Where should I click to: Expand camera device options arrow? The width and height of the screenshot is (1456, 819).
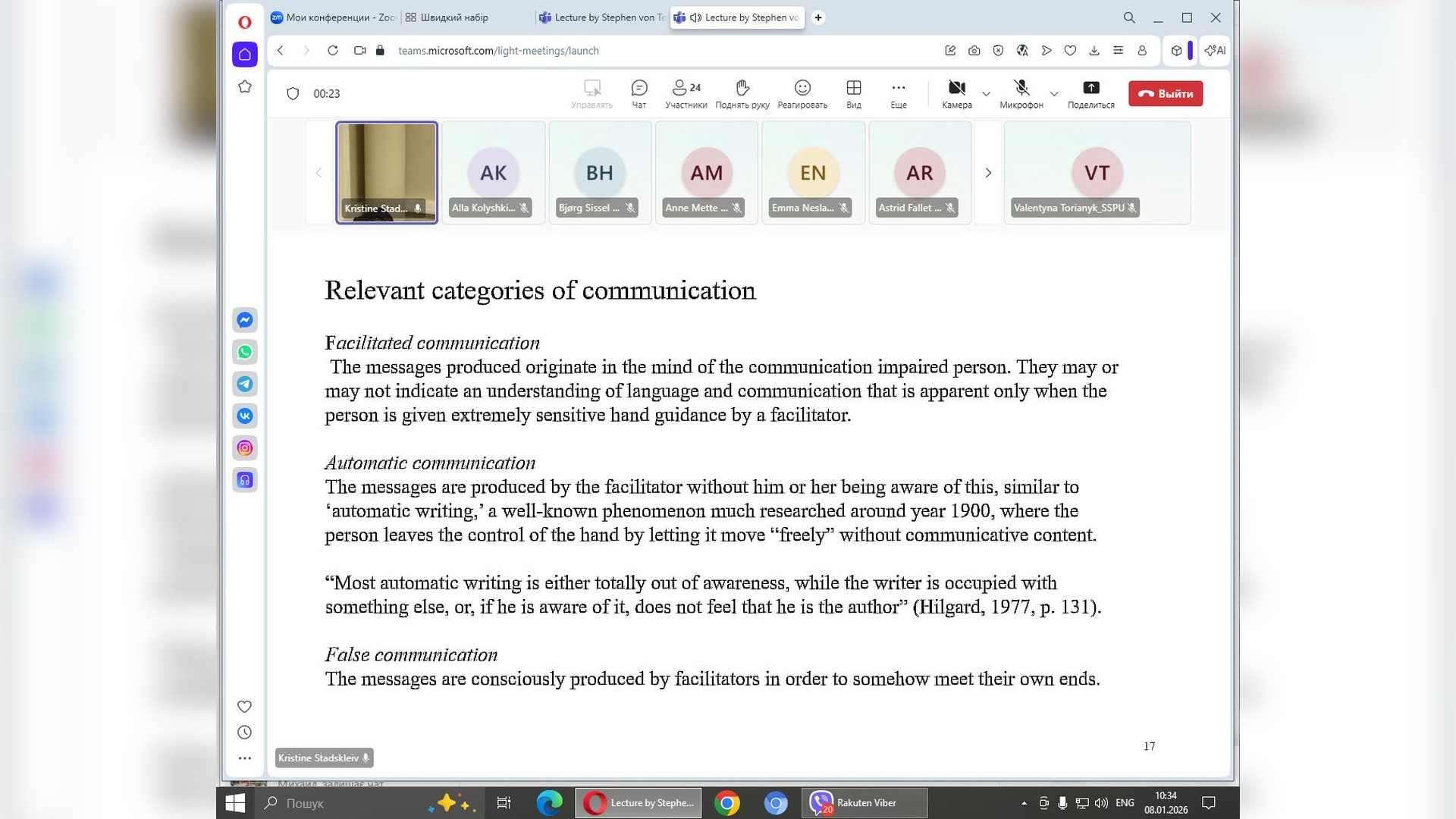986,94
